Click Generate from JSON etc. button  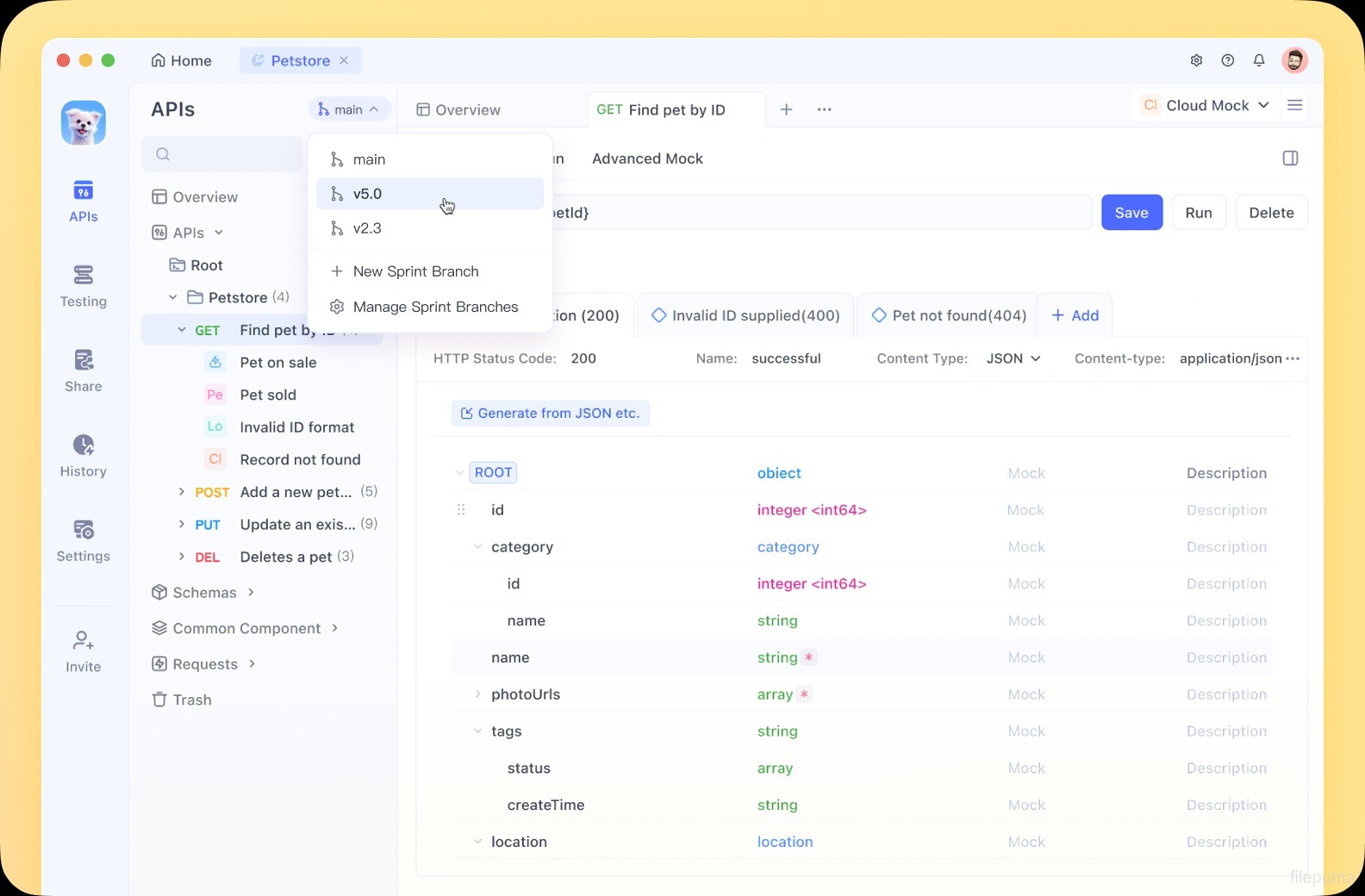[x=551, y=414]
